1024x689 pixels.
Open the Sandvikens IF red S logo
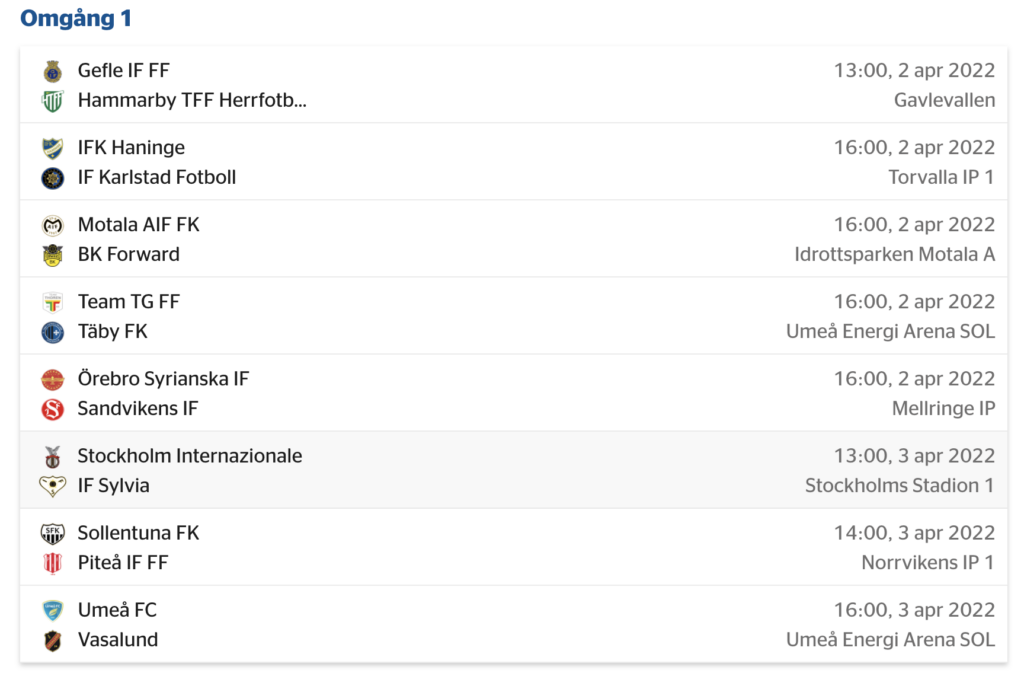click(x=52, y=409)
